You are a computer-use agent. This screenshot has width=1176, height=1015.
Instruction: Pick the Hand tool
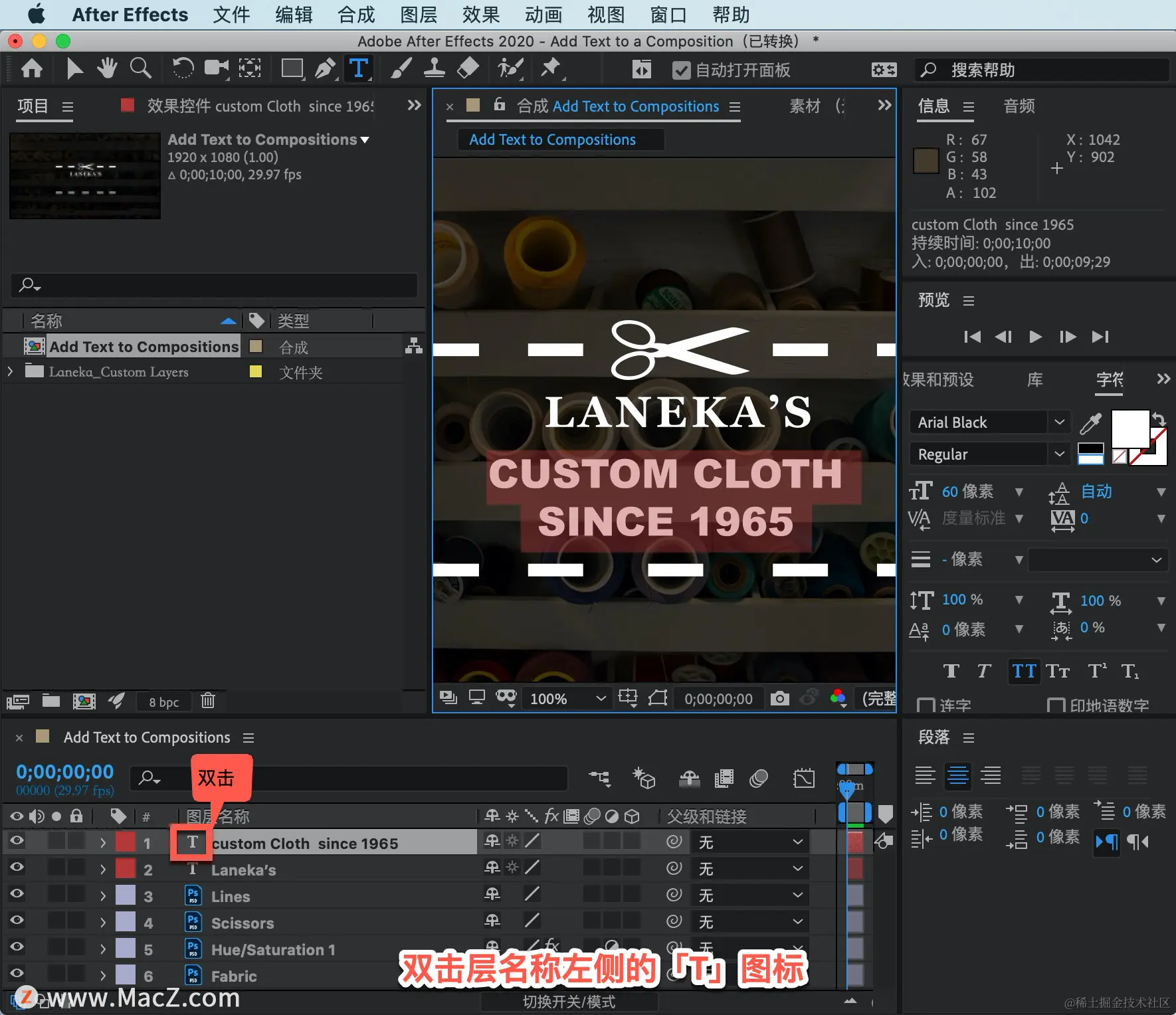[x=106, y=68]
